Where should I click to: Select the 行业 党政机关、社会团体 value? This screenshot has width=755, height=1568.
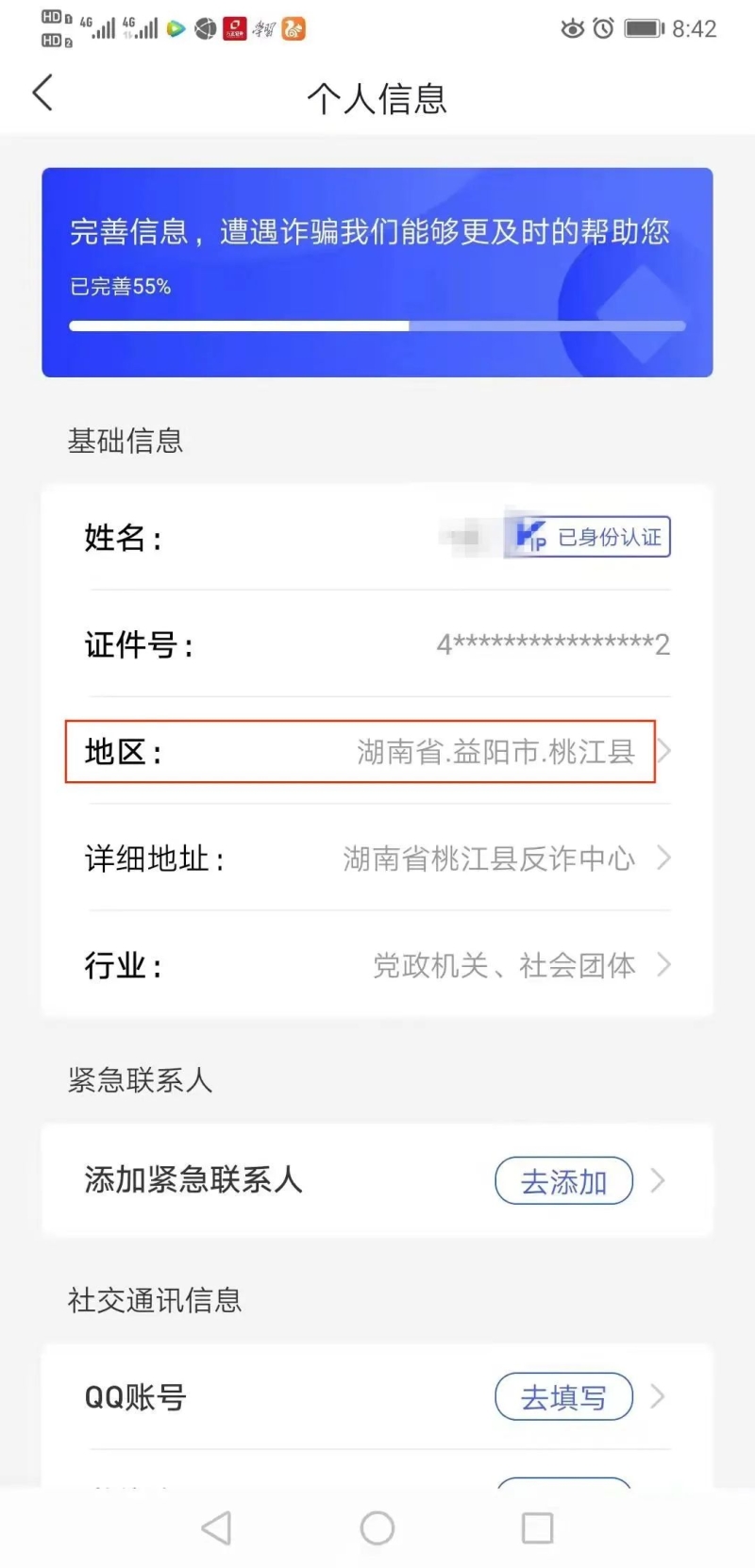coord(504,965)
